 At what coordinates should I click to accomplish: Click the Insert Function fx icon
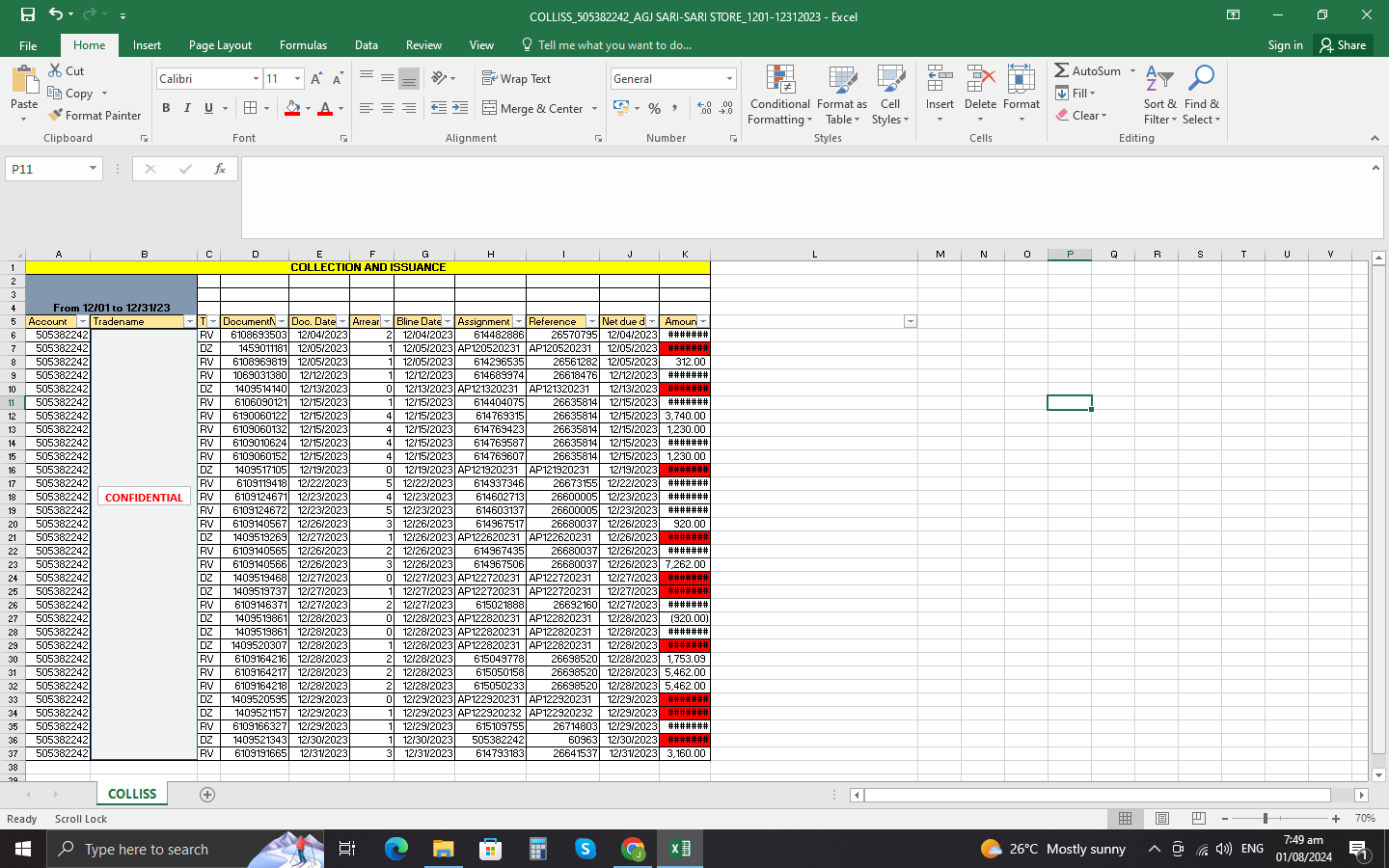220,169
